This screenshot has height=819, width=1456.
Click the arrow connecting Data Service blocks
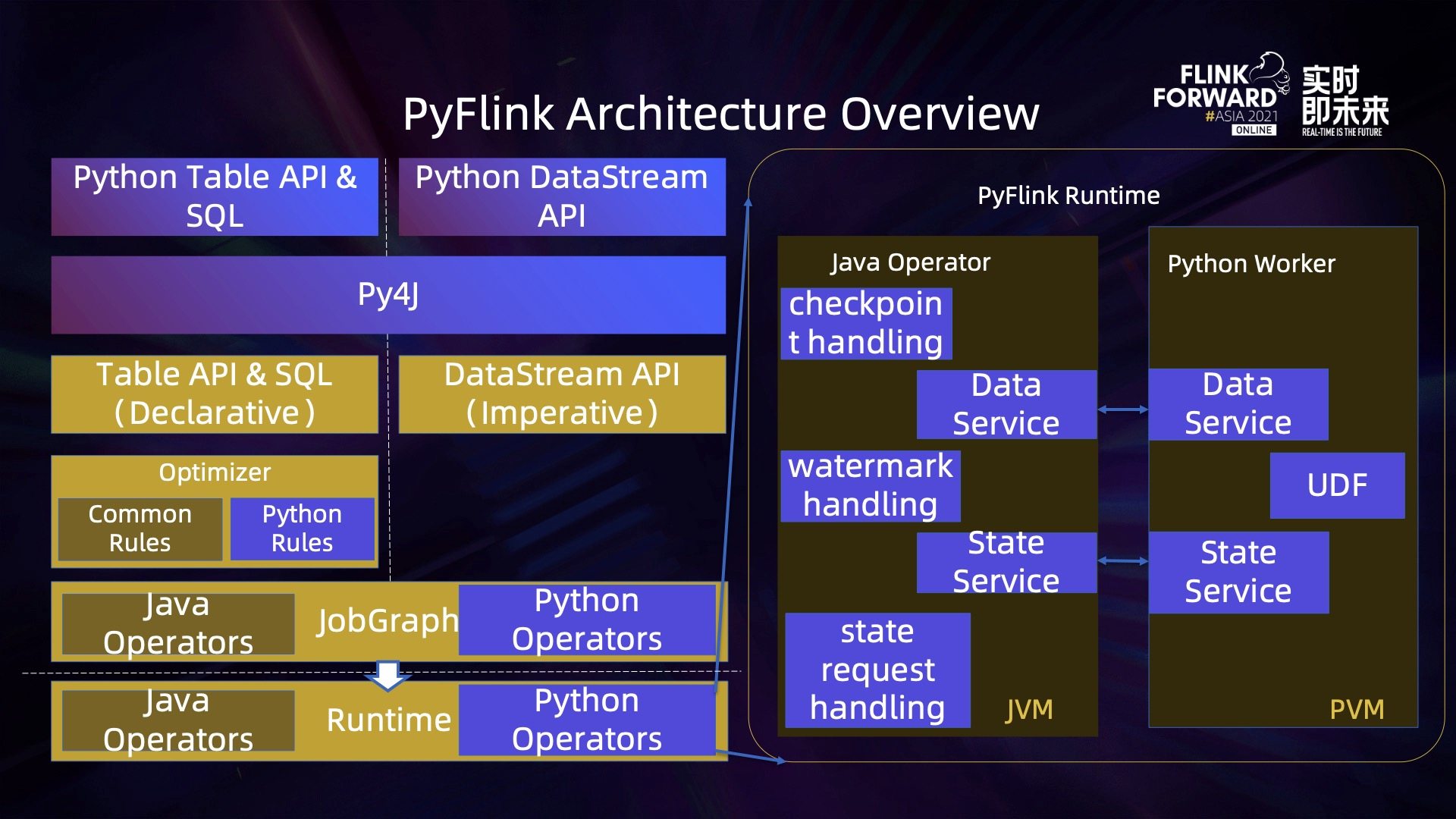1122,408
